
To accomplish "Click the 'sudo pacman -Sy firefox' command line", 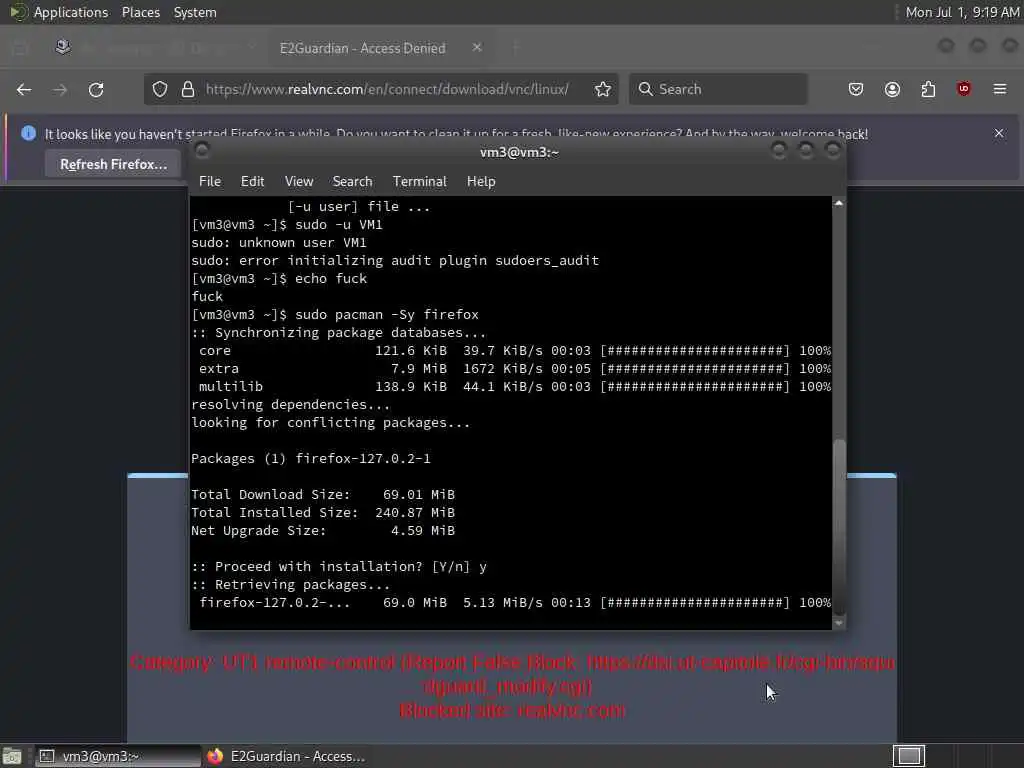I will click(x=335, y=315).
